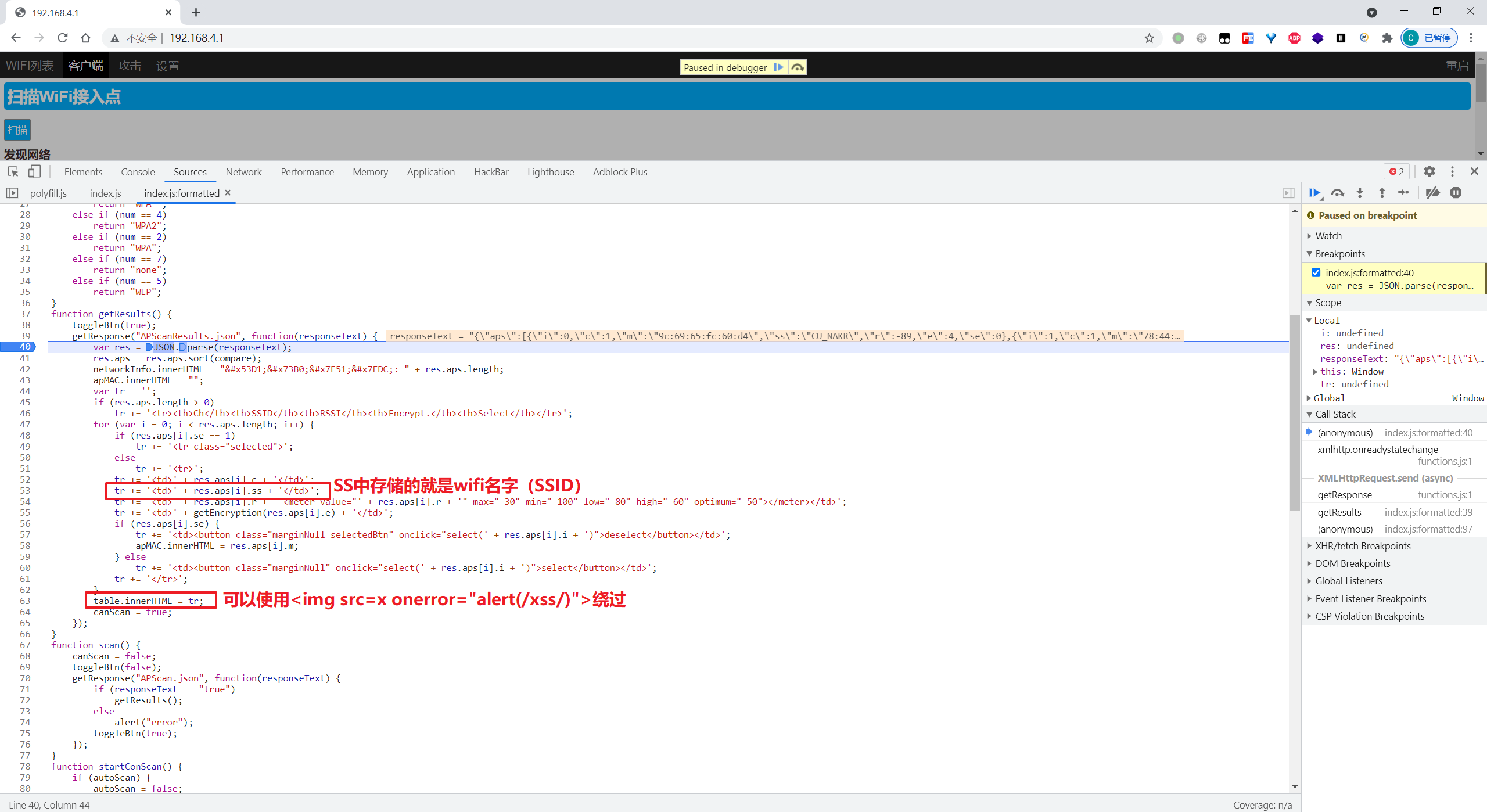Switch to the Network tab
This screenshot has height=812, width=1487.
[x=243, y=172]
